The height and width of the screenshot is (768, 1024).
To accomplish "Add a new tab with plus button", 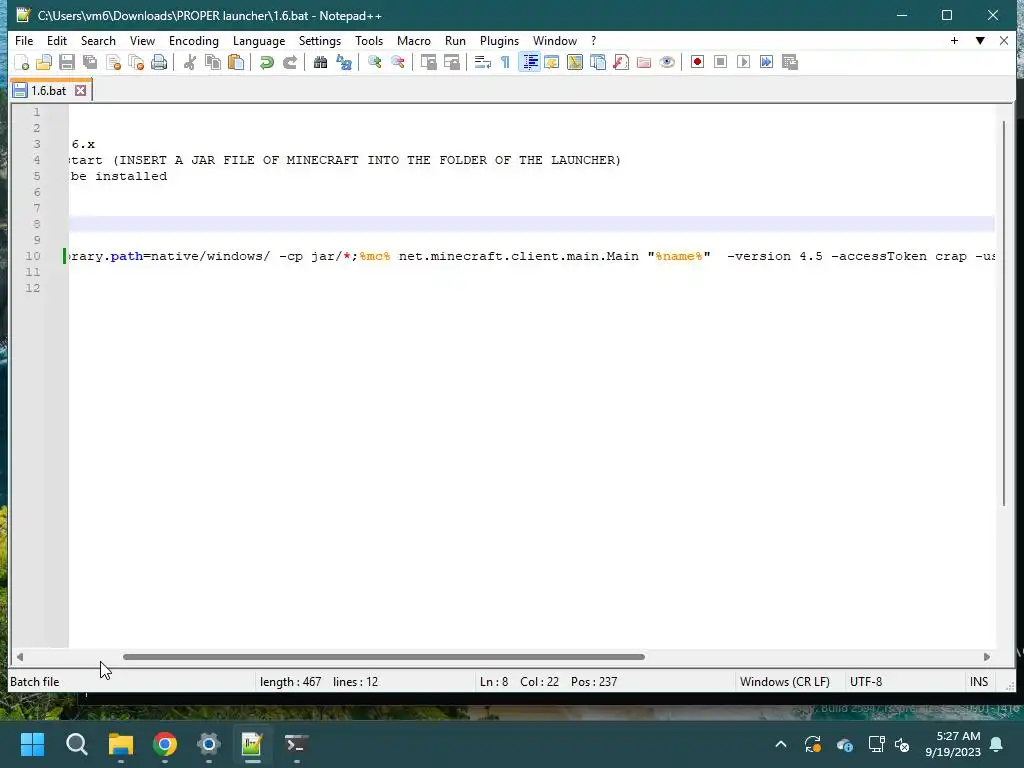I will 954,40.
